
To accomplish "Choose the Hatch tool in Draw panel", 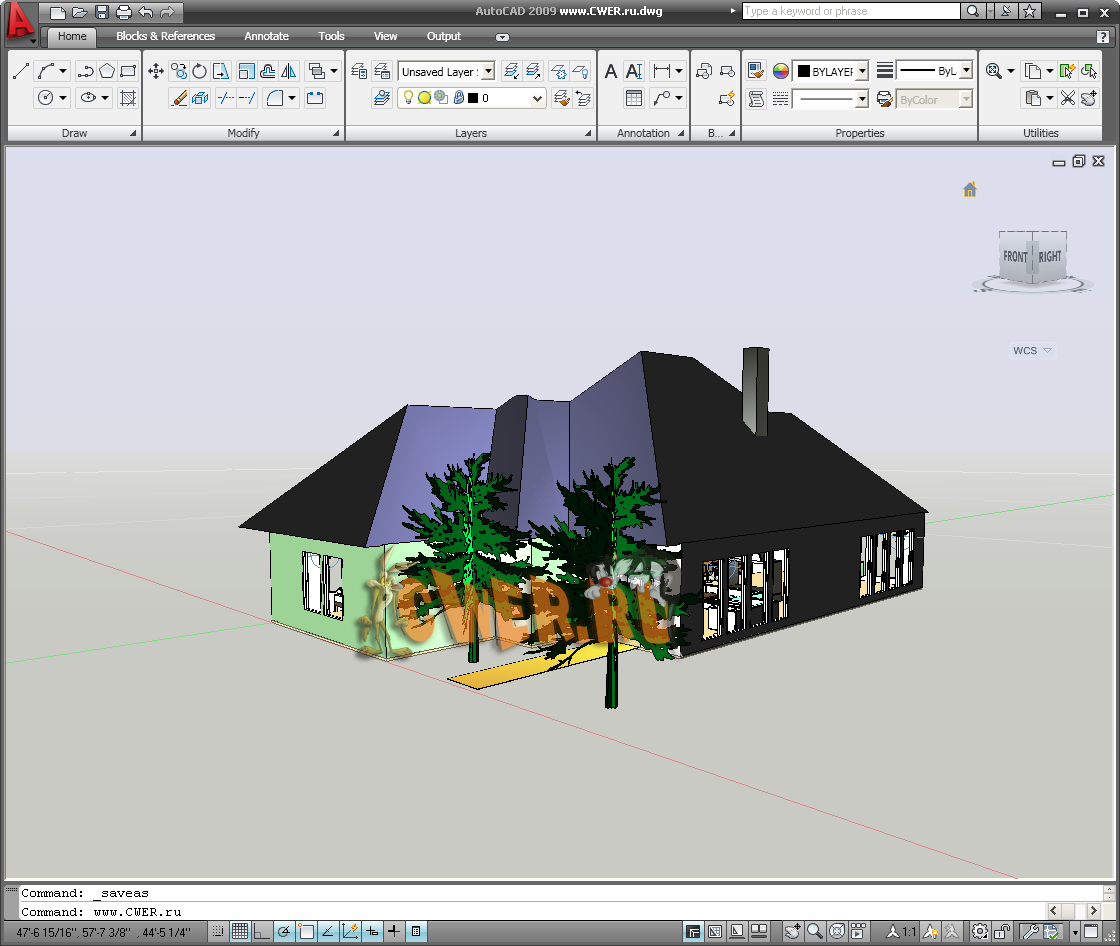I will tap(128, 98).
